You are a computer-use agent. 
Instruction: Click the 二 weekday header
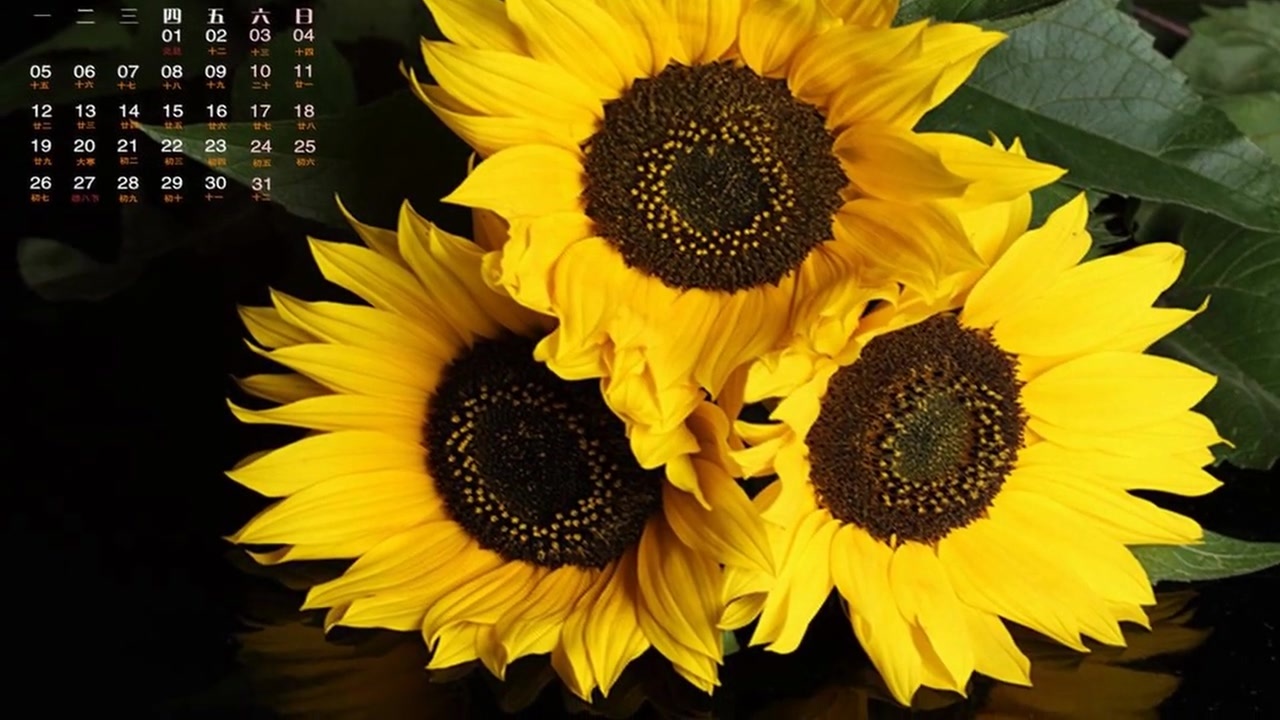pos(85,16)
